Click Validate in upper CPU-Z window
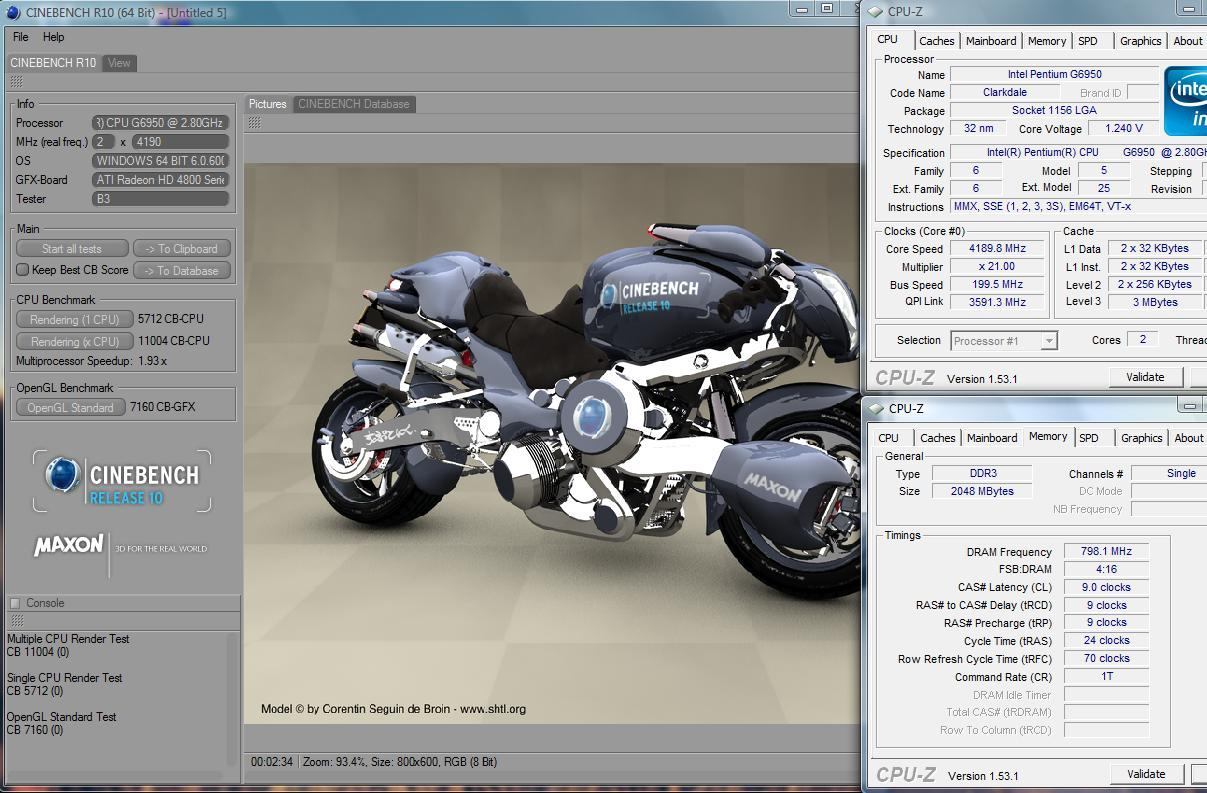 1145,377
